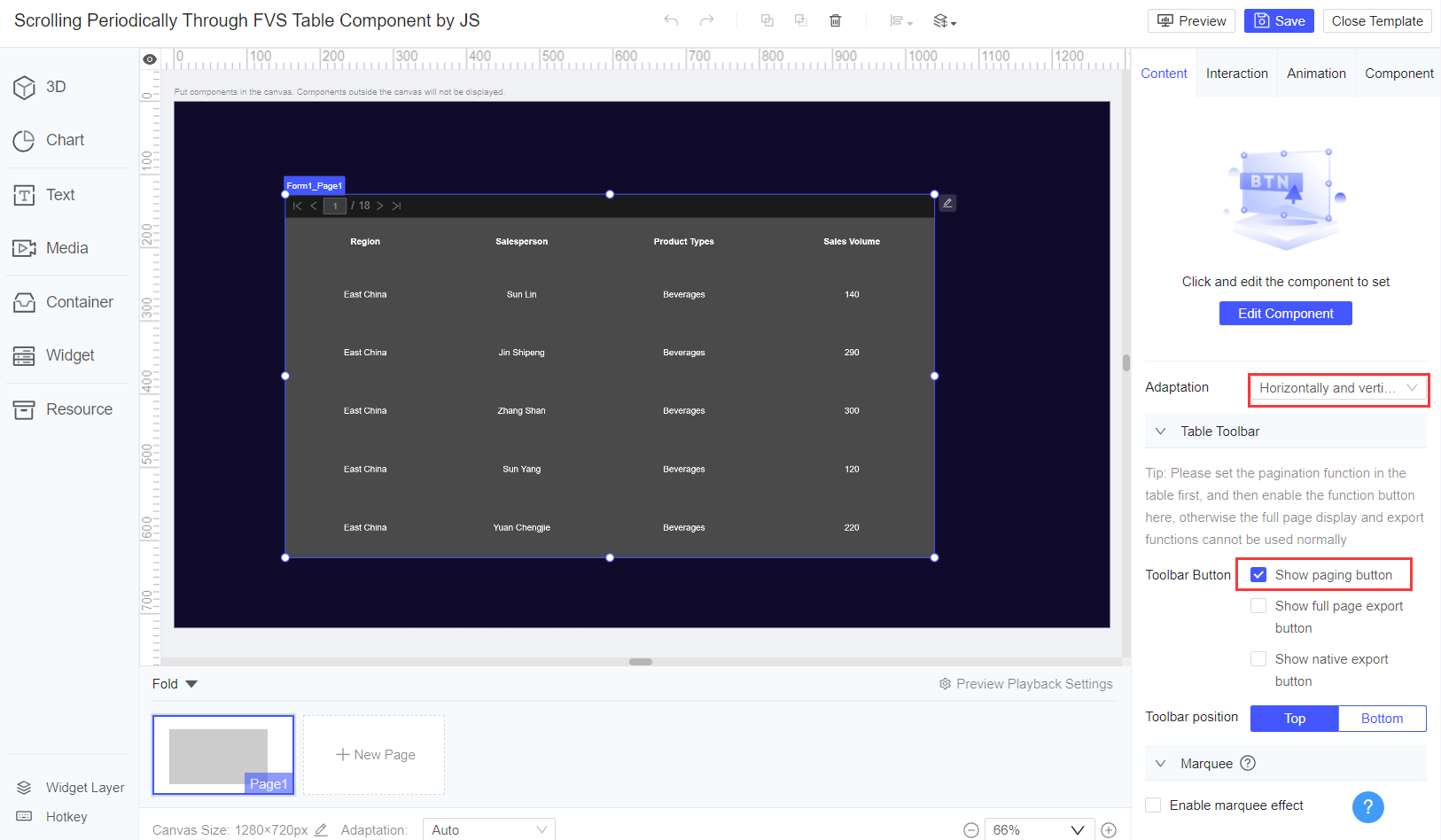Image resolution: width=1441 pixels, height=840 pixels.
Task: Click the send backward layer icon
Action: pyautogui.click(x=801, y=20)
